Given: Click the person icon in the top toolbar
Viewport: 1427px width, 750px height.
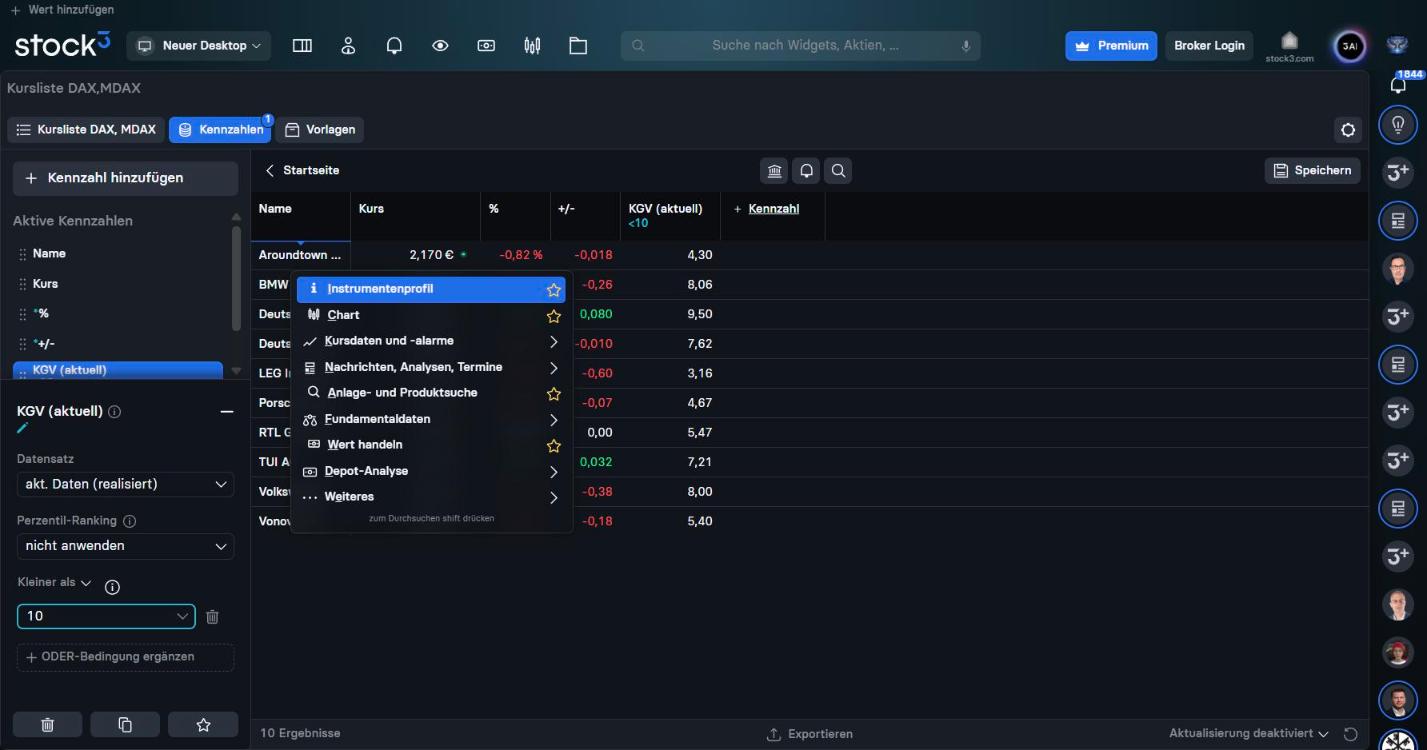Looking at the screenshot, I should (x=348, y=46).
